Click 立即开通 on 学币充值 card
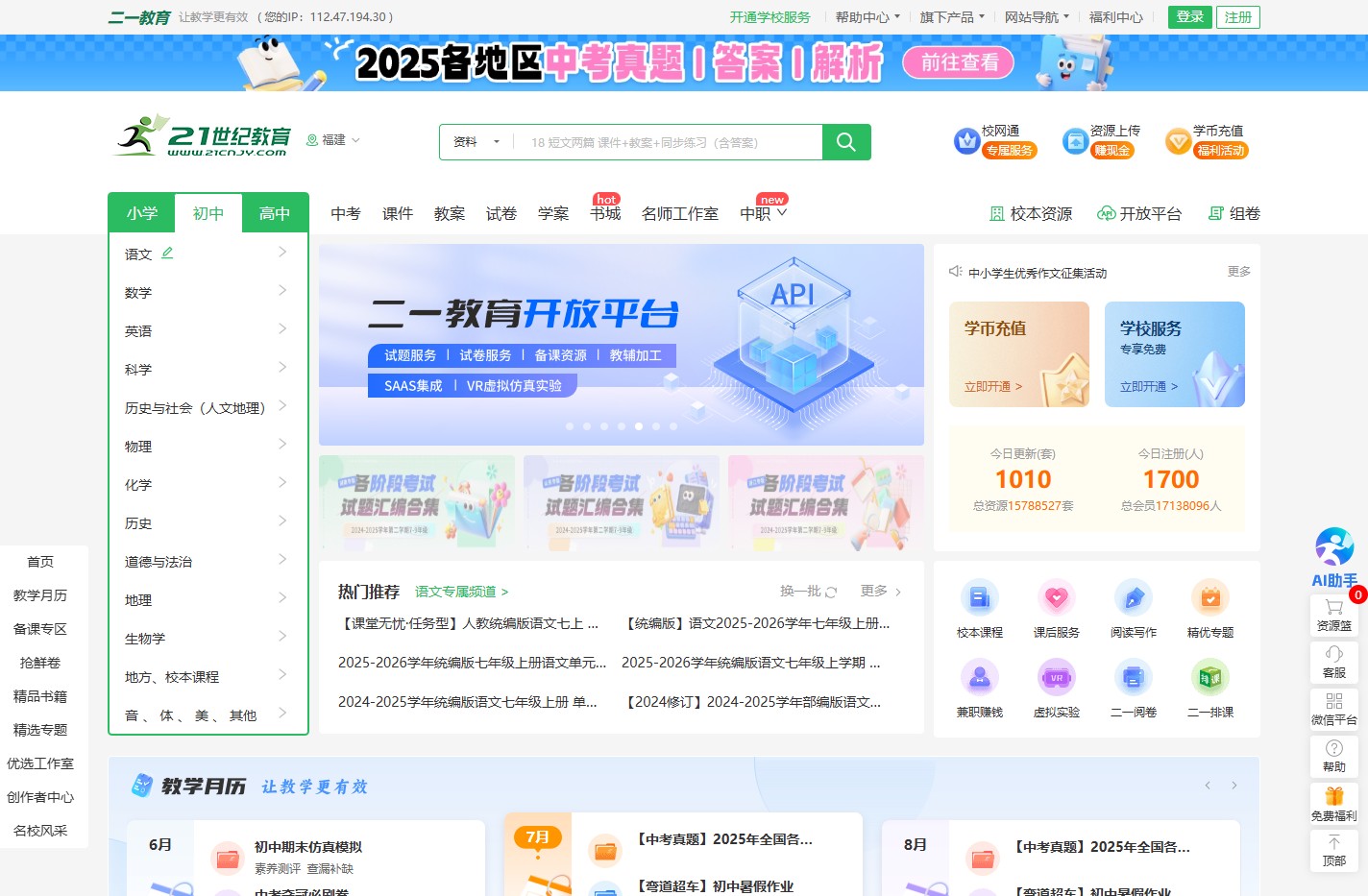The width and height of the screenshot is (1368, 896). tap(993, 386)
